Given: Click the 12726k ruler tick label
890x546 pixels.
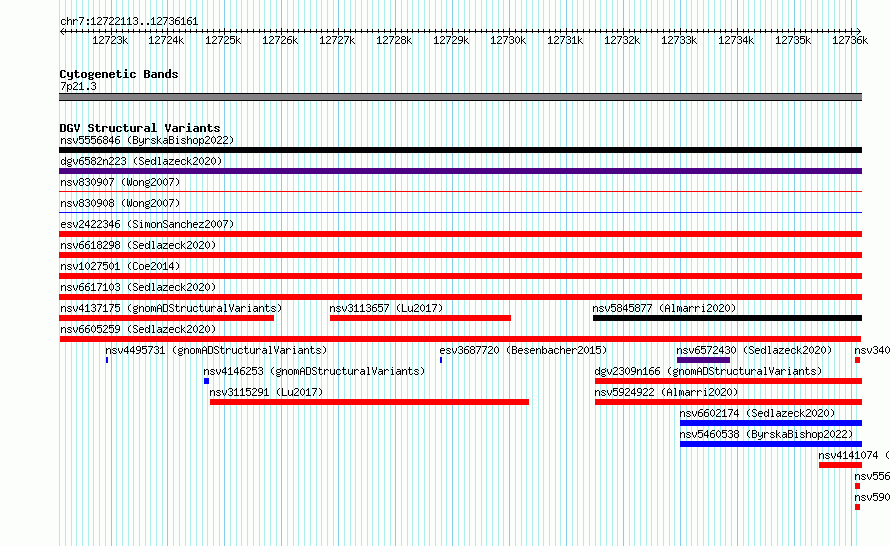Looking at the screenshot, I should (280, 40).
